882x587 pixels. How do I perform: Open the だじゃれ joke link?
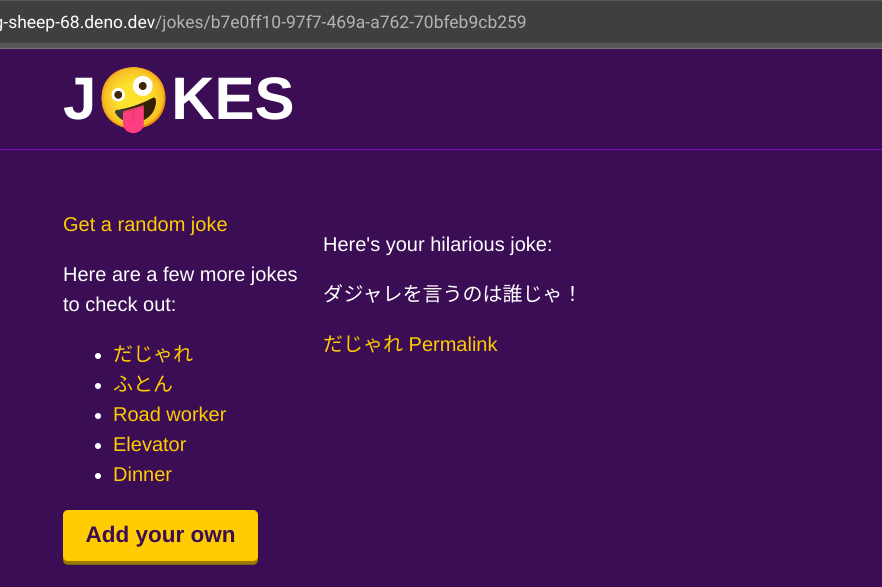click(x=152, y=354)
